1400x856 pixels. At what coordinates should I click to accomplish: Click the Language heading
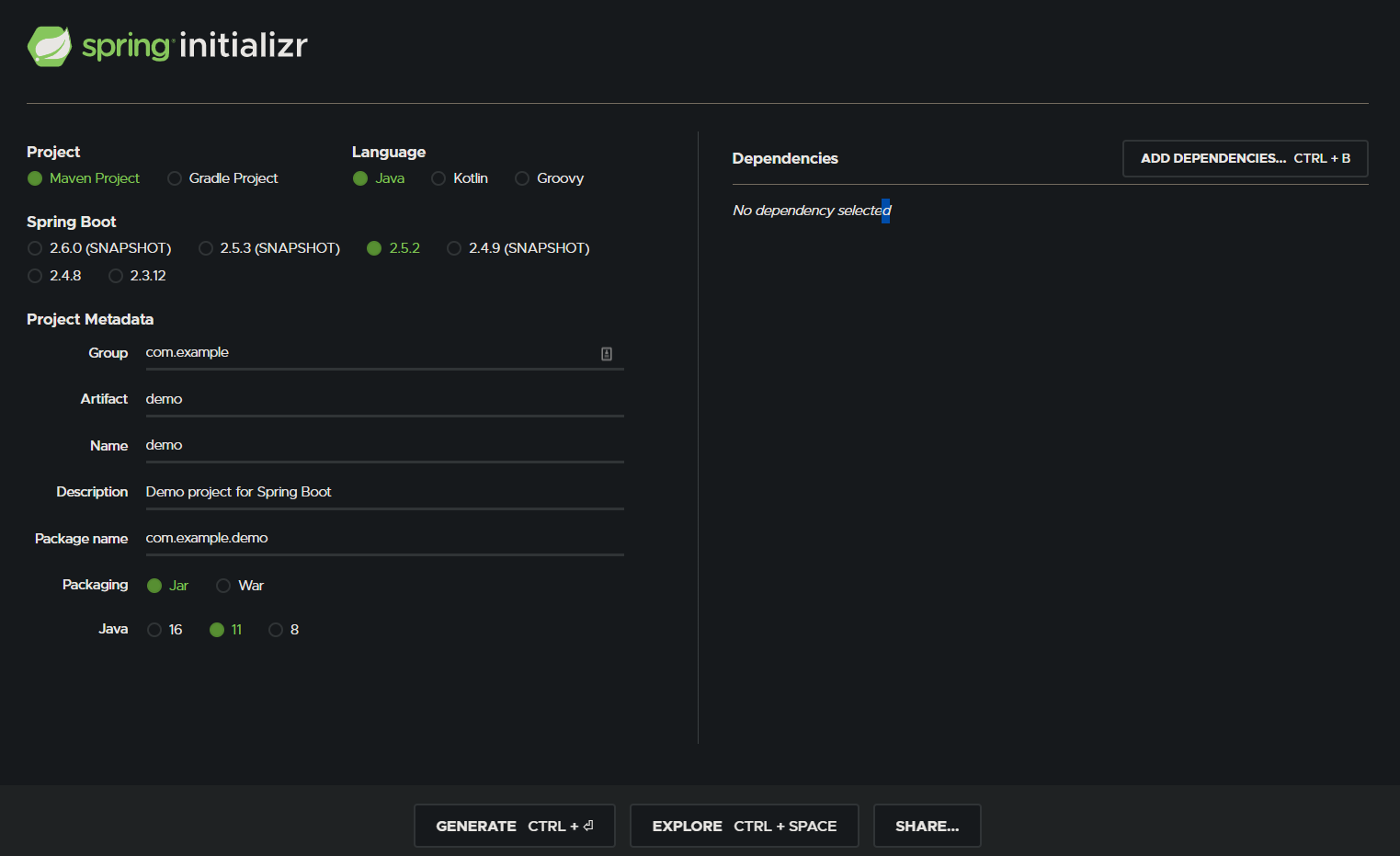(389, 152)
